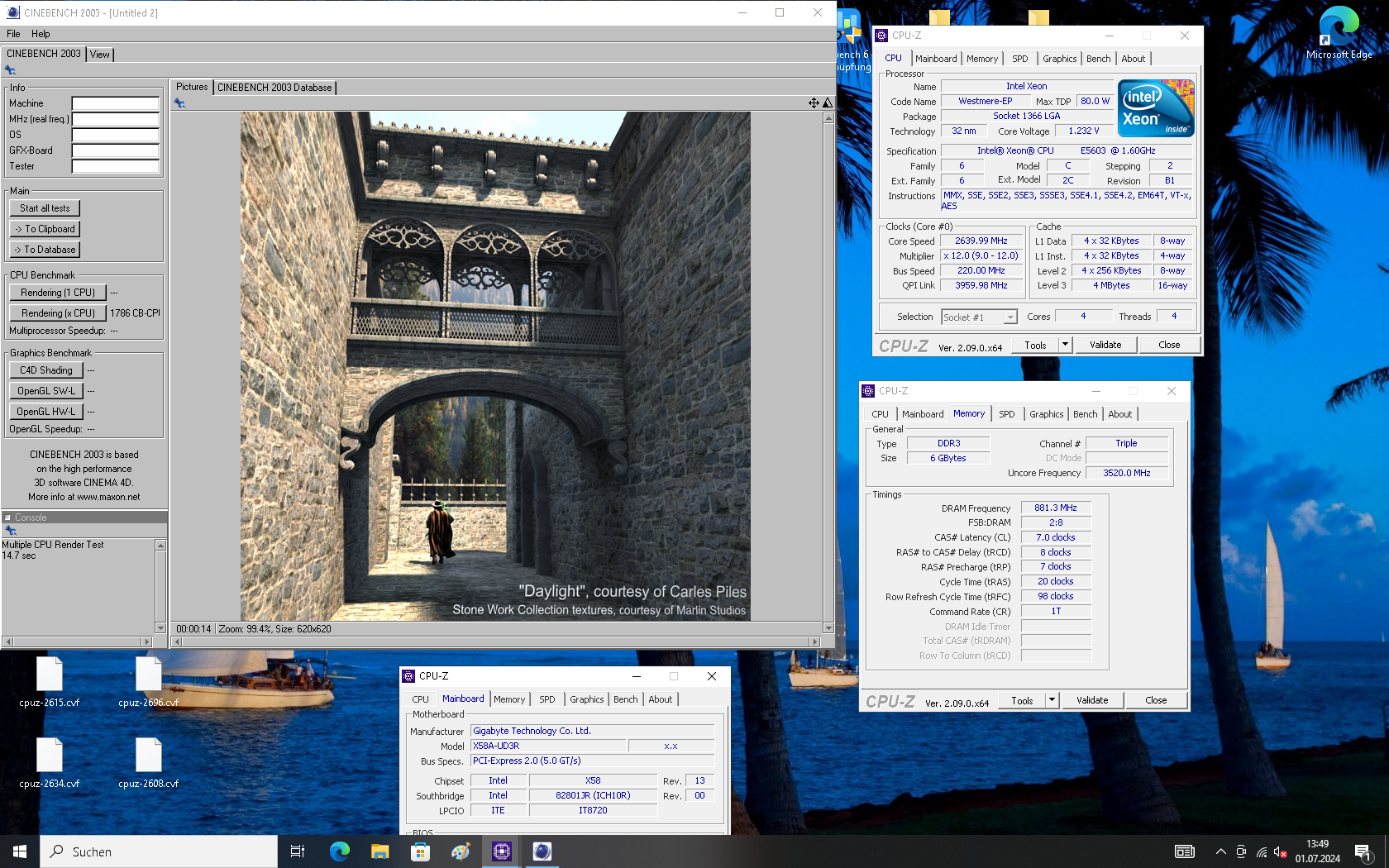Click Validate in the CPU-Z CPU window

point(1105,345)
